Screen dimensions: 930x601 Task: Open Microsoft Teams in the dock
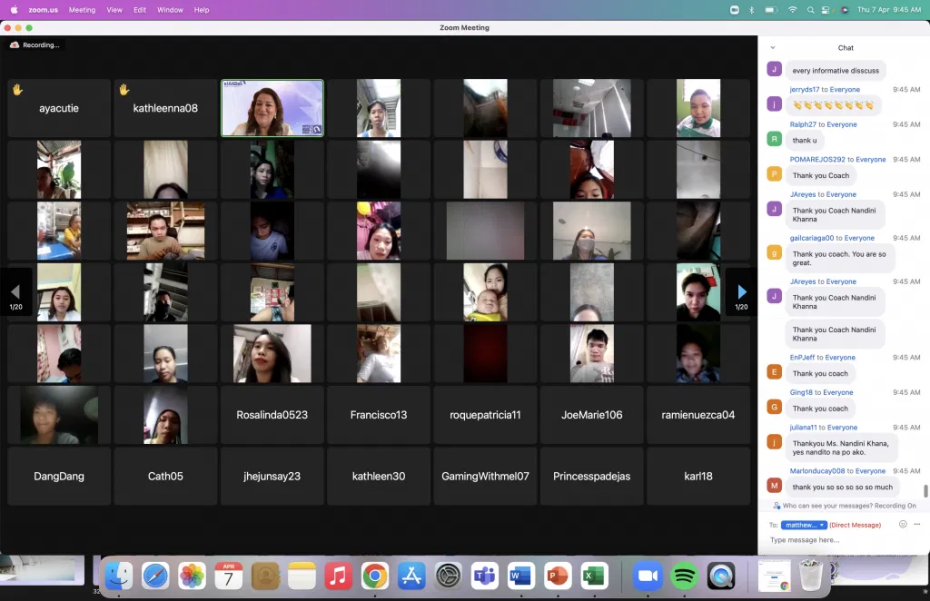[485, 575]
